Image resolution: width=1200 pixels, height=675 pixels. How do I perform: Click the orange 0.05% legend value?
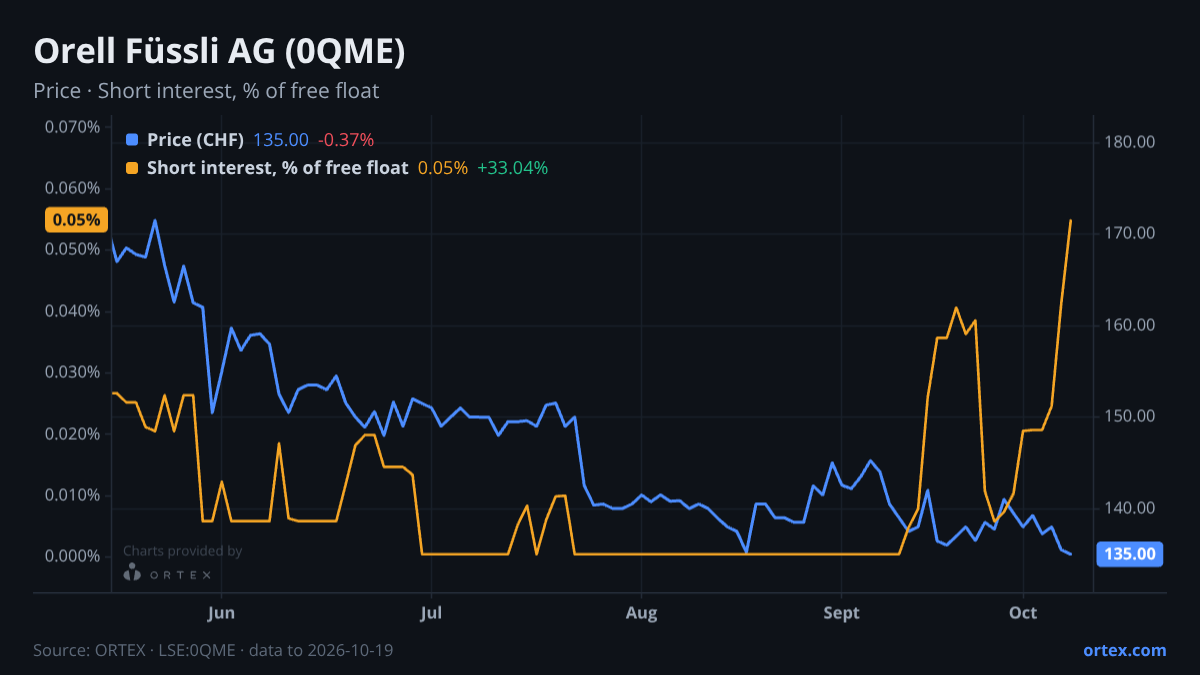tap(443, 168)
